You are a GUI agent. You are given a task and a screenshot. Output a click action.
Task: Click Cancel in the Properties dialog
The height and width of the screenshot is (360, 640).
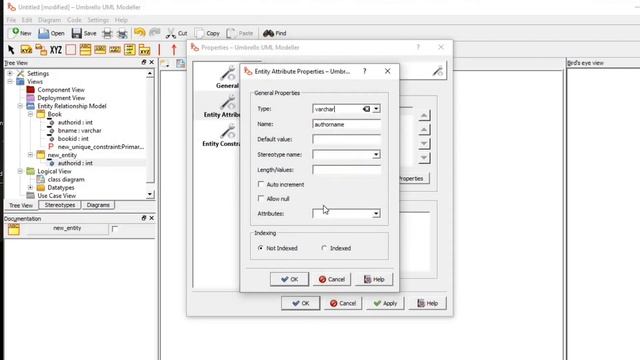tap(343, 303)
